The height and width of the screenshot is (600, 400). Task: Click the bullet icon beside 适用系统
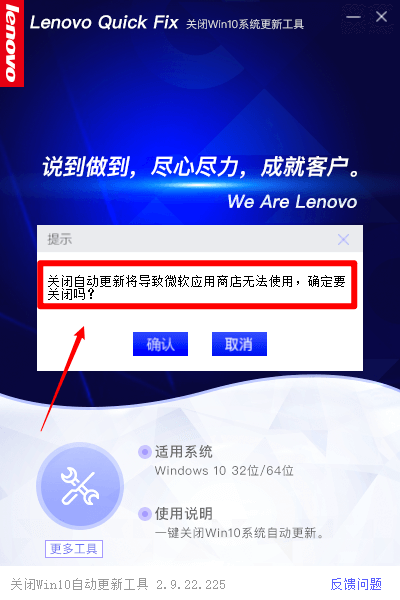[x=145, y=452]
